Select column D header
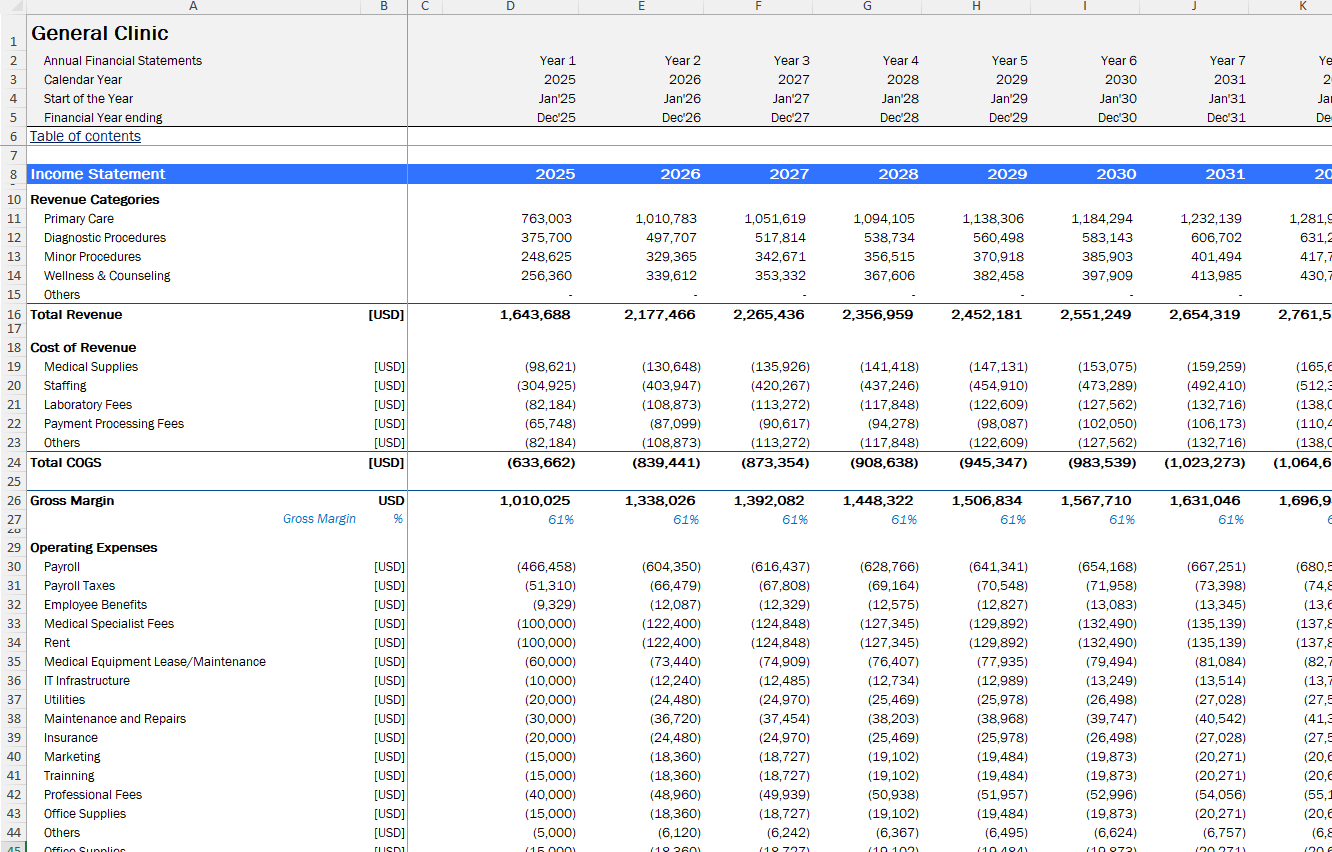 (510, 6)
